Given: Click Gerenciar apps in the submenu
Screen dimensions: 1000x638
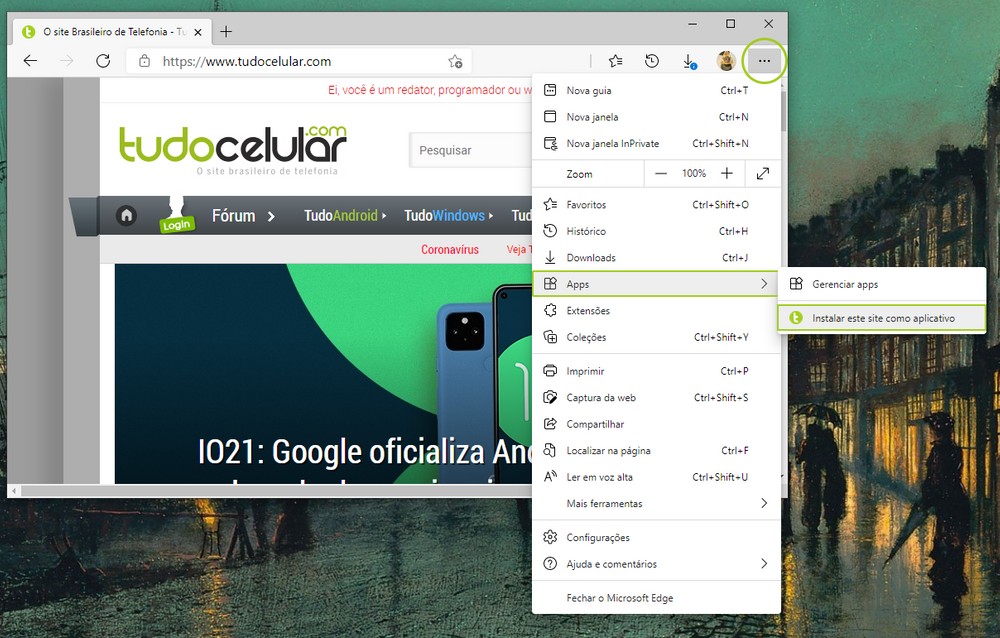Looking at the screenshot, I should [x=882, y=285].
